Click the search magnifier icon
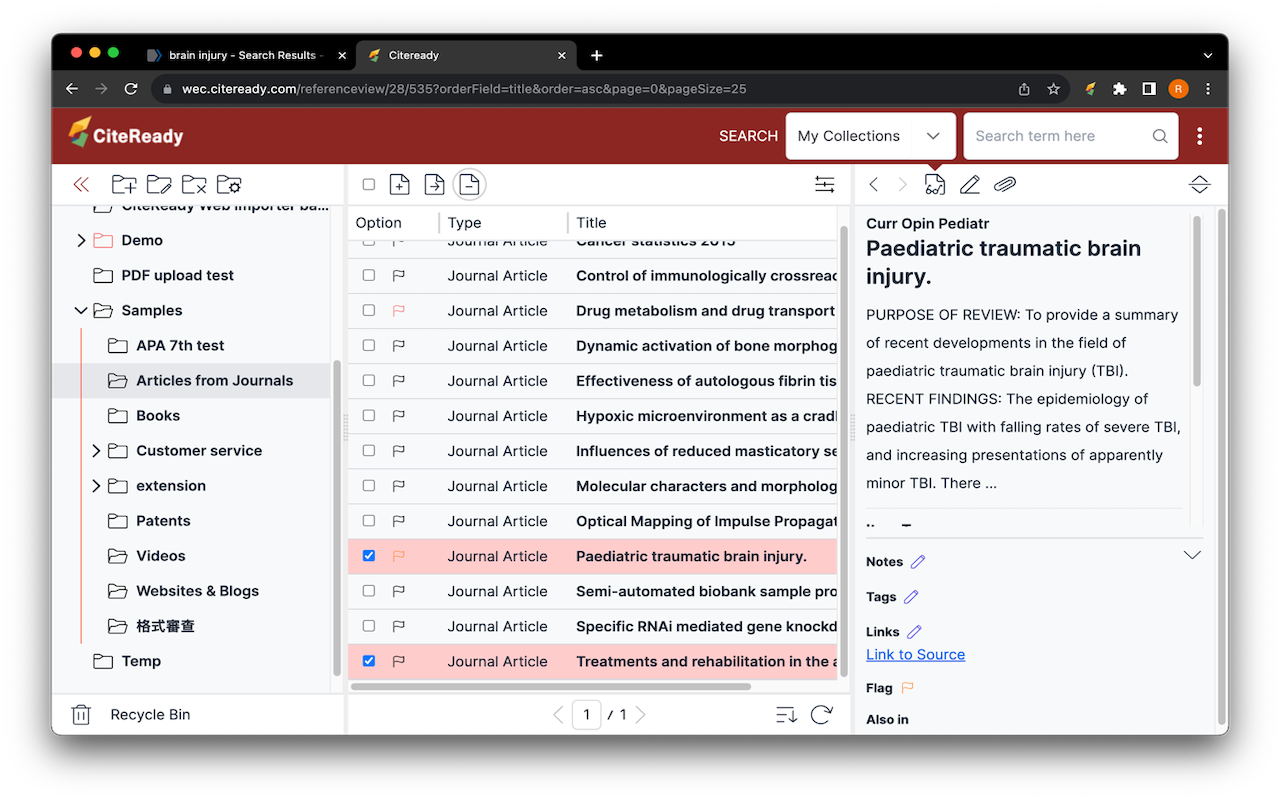Image resolution: width=1280 pixels, height=800 pixels. [1160, 136]
